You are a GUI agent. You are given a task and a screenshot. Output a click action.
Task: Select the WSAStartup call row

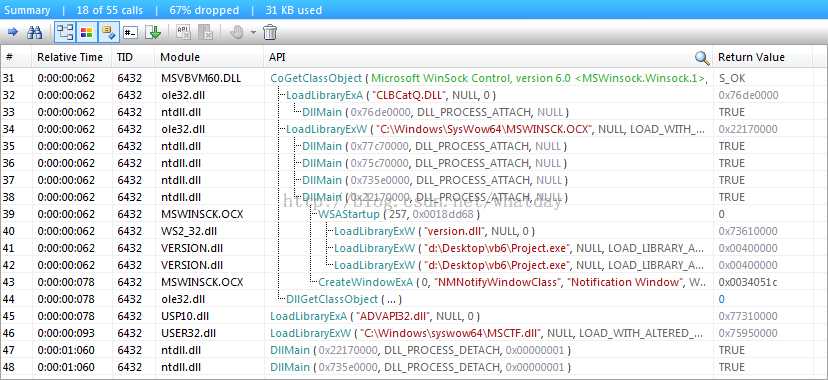414,214
